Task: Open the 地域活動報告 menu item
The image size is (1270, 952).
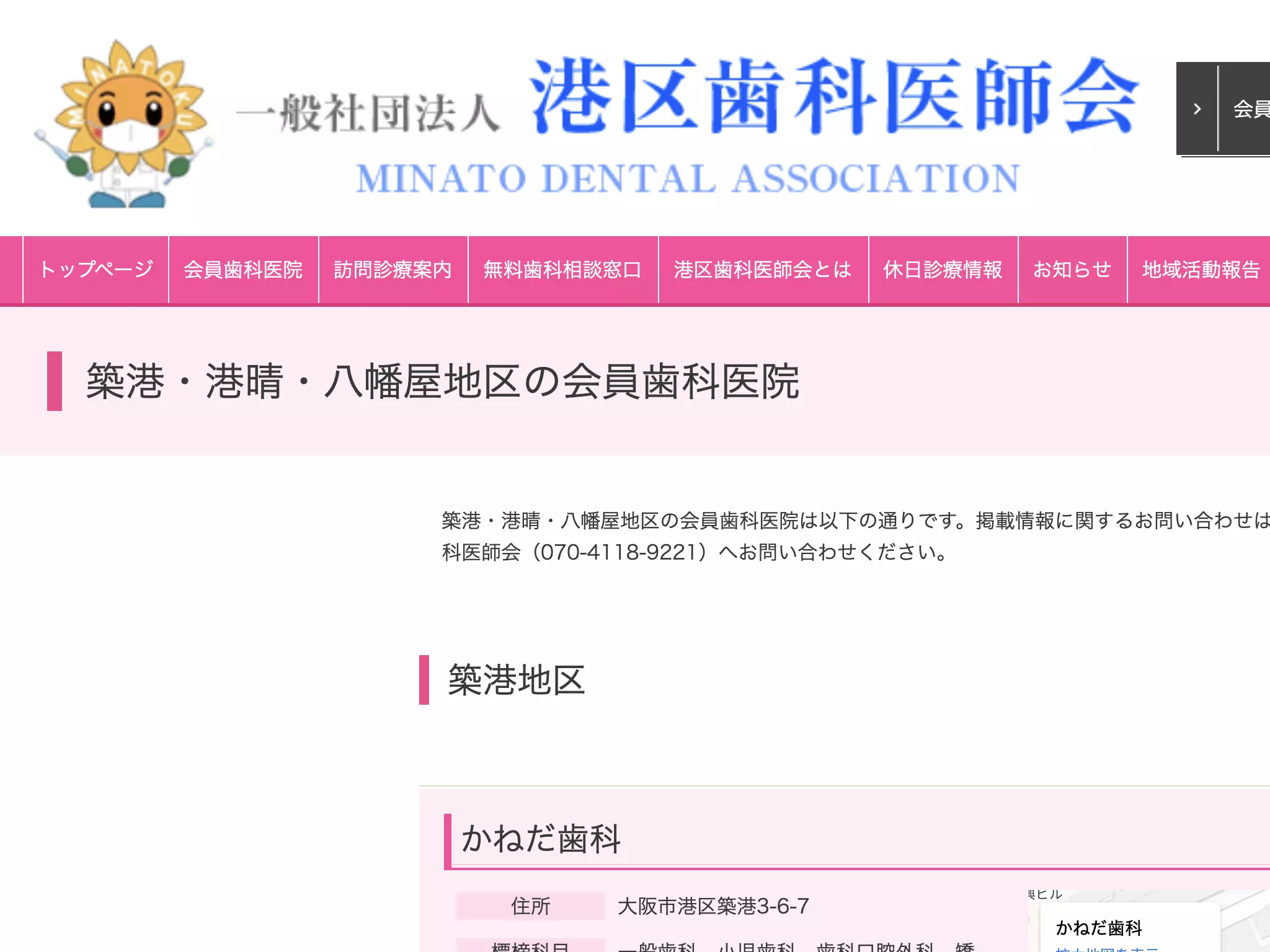Action: pos(1199,270)
